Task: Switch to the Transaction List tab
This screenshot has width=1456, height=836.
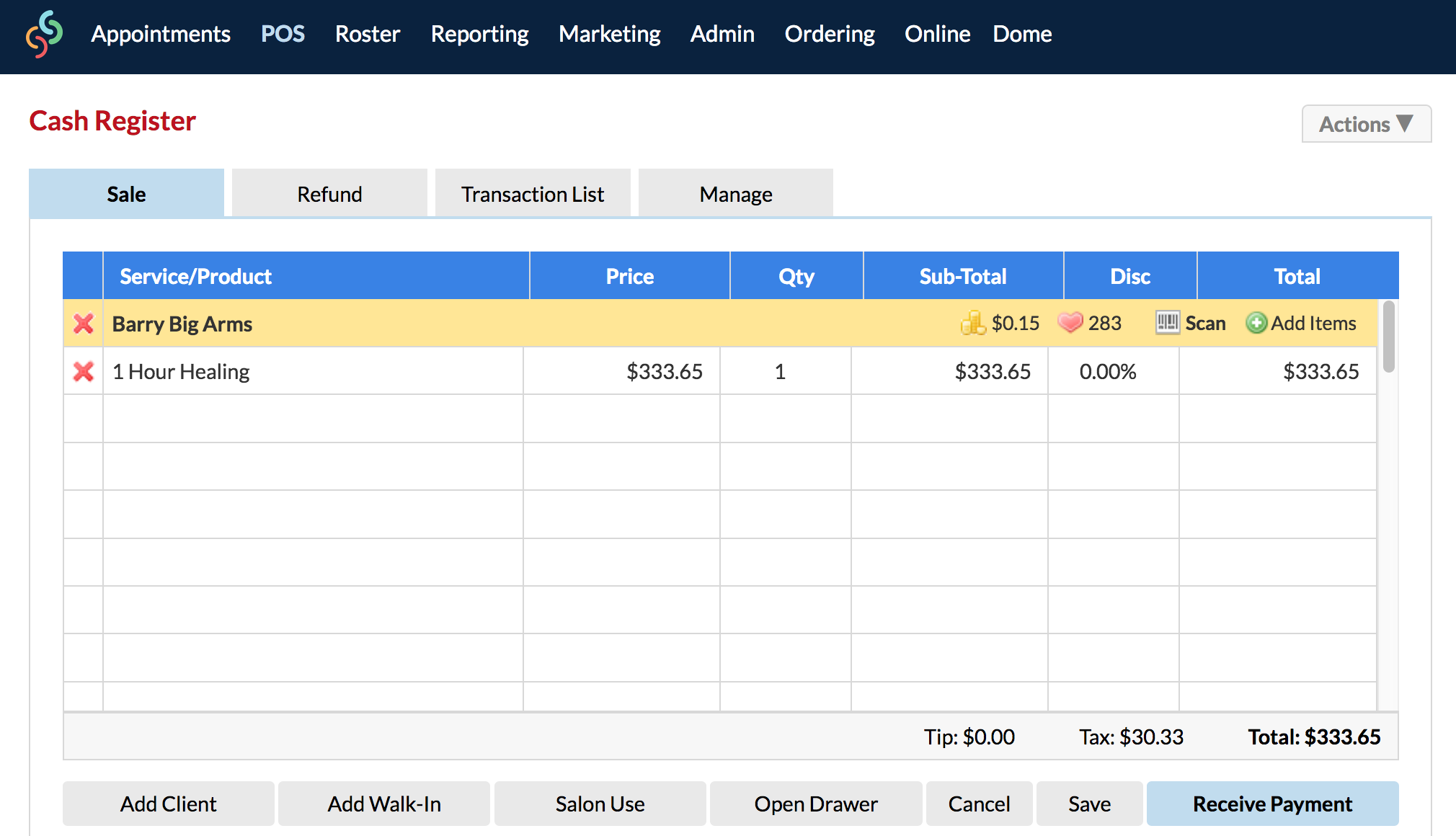Action: coord(533,193)
